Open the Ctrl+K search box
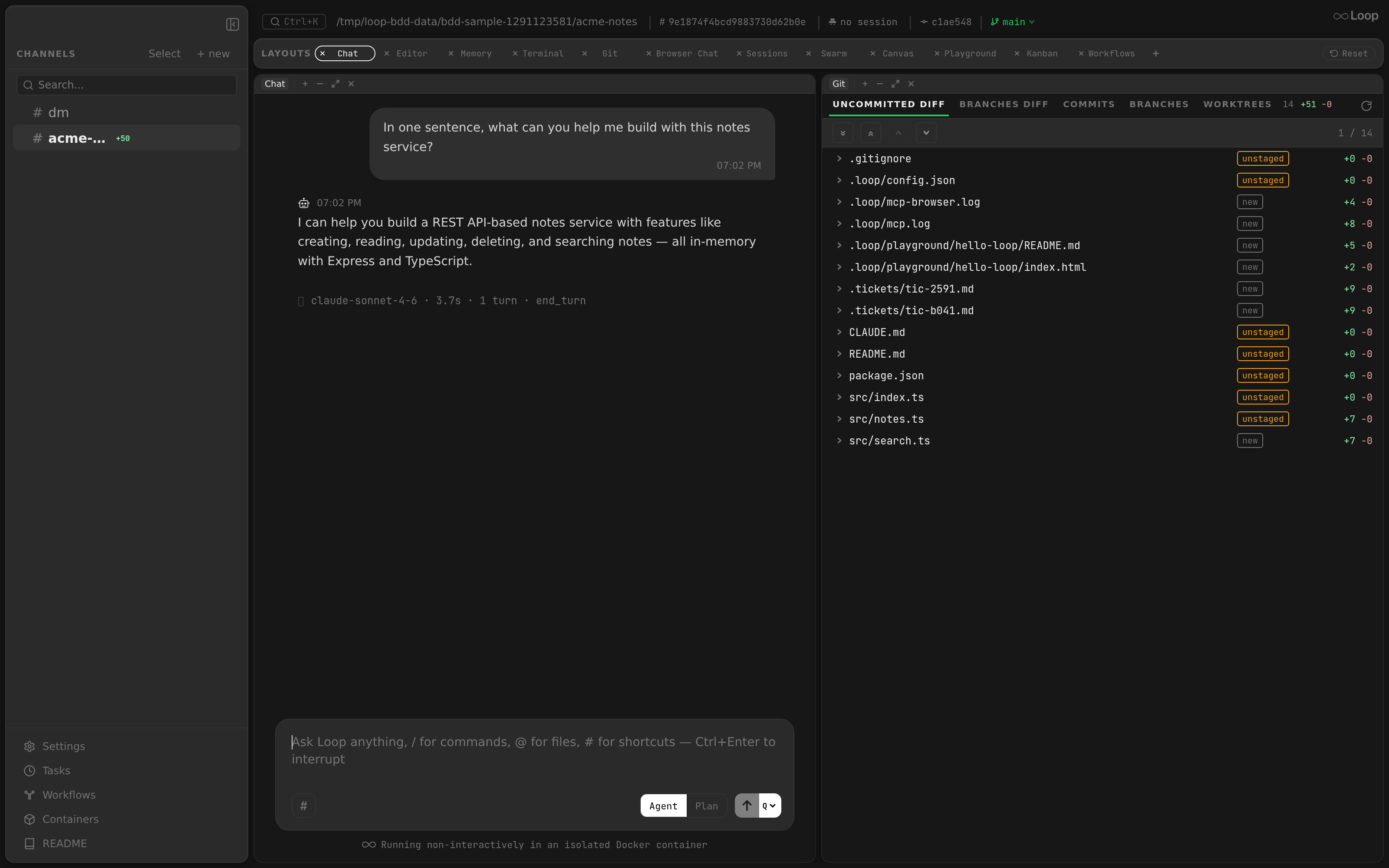This screenshot has height=868, width=1389. click(x=294, y=22)
